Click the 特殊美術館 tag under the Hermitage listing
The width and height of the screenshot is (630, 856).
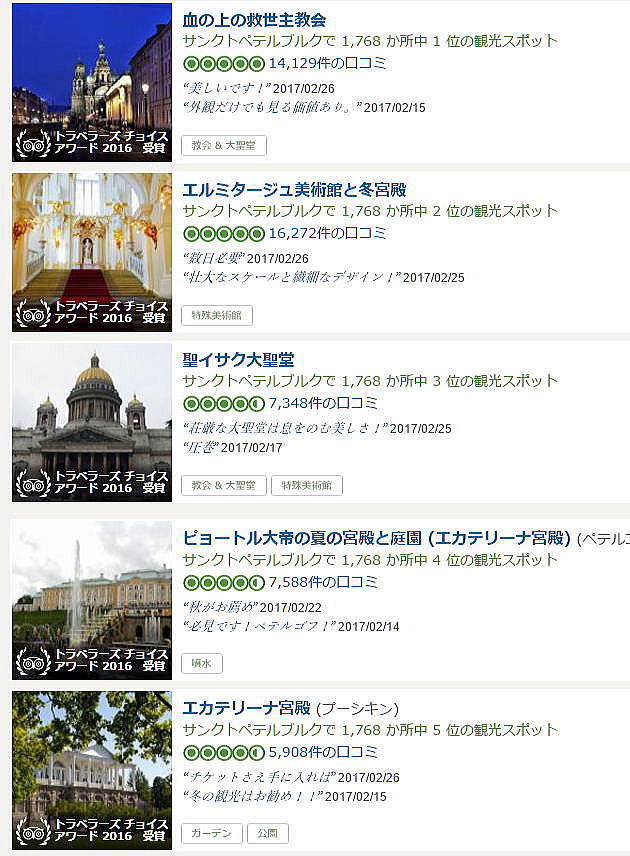point(217,315)
